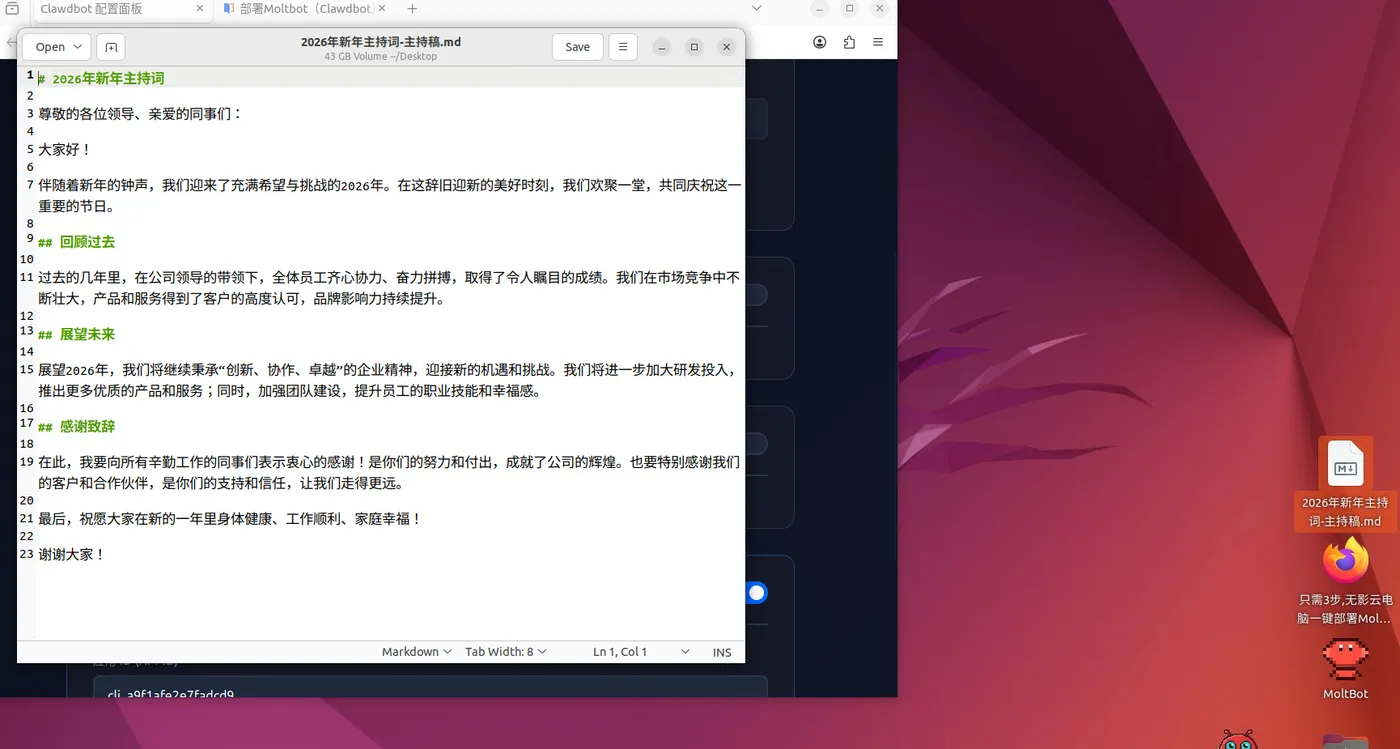The image size is (1400, 749).
Task: Click the line '尊敬的各位领导、亲爱的同事们：'
Action: (140, 114)
